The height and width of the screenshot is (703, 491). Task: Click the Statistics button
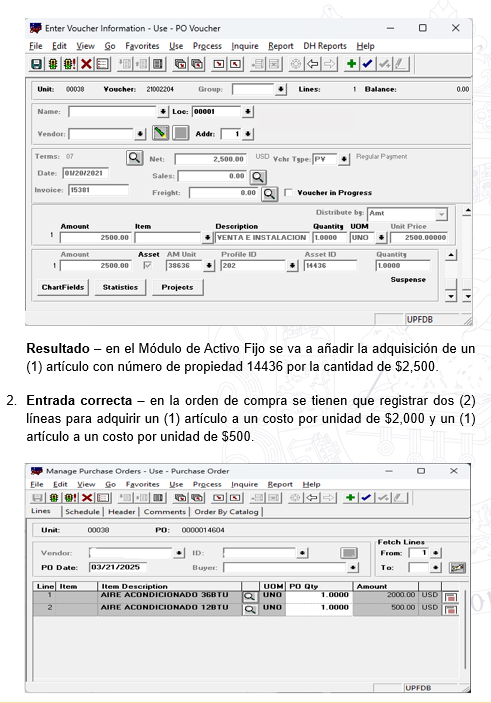pyautogui.click(x=120, y=287)
